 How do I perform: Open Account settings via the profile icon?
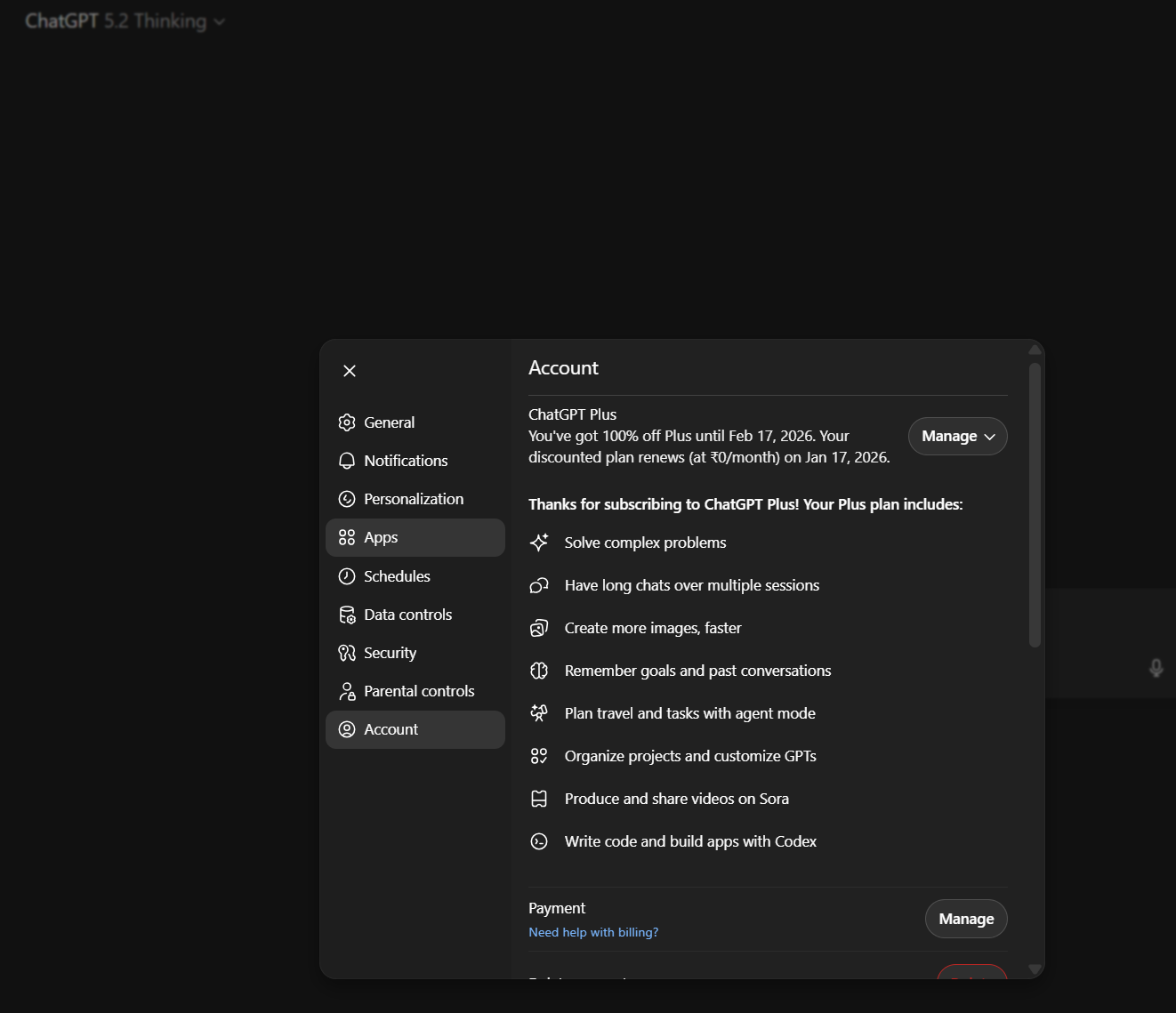(347, 729)
